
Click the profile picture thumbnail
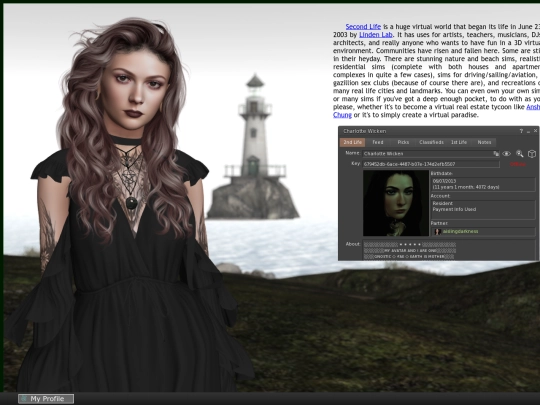(396, 203)
